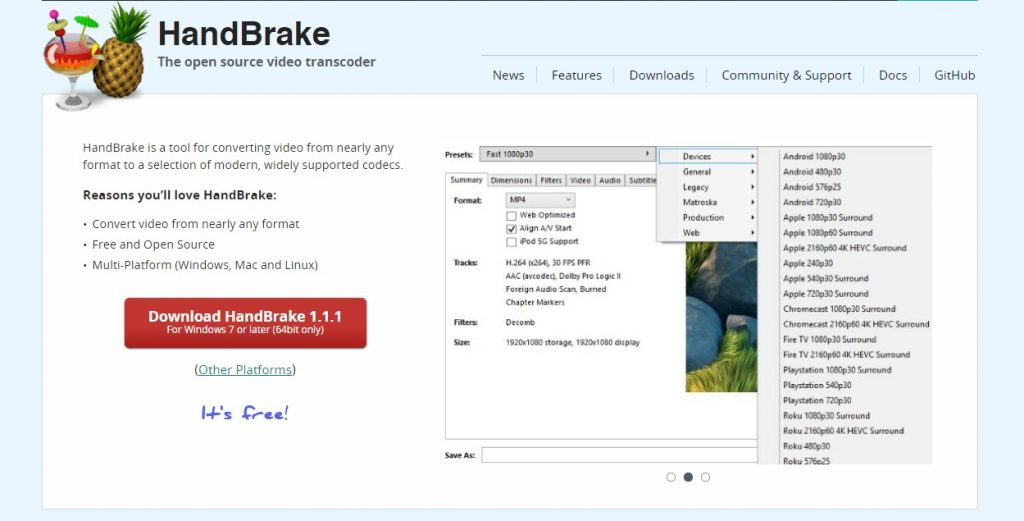This screenshot has width=1024, height=521.
Task: Pick the Playstation 720p30 preset
Action: (817, 400)
